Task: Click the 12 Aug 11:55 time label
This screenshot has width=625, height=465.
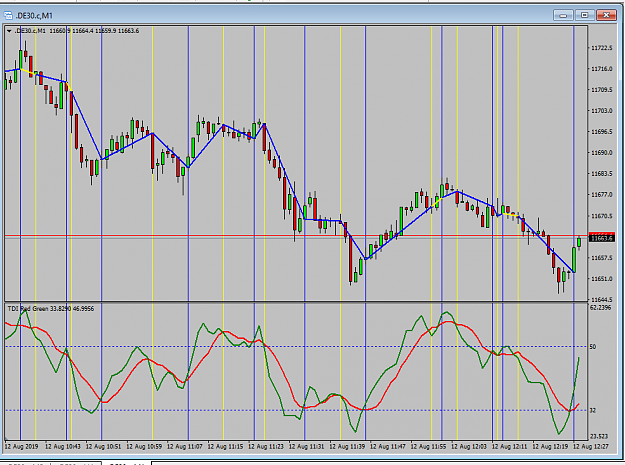Action: 429,447
